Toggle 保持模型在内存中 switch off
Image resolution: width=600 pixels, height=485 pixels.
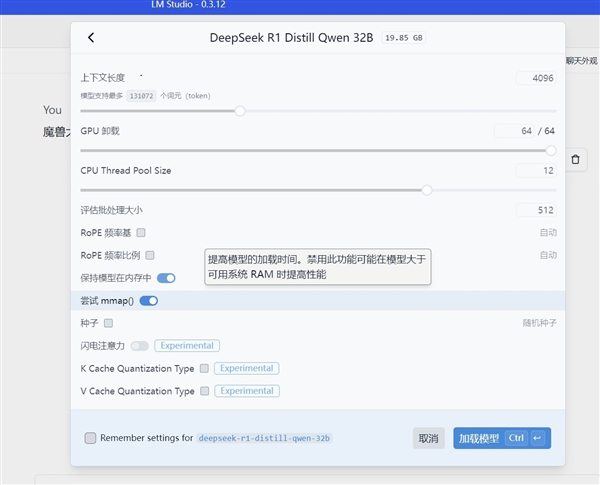click(166, 278)
